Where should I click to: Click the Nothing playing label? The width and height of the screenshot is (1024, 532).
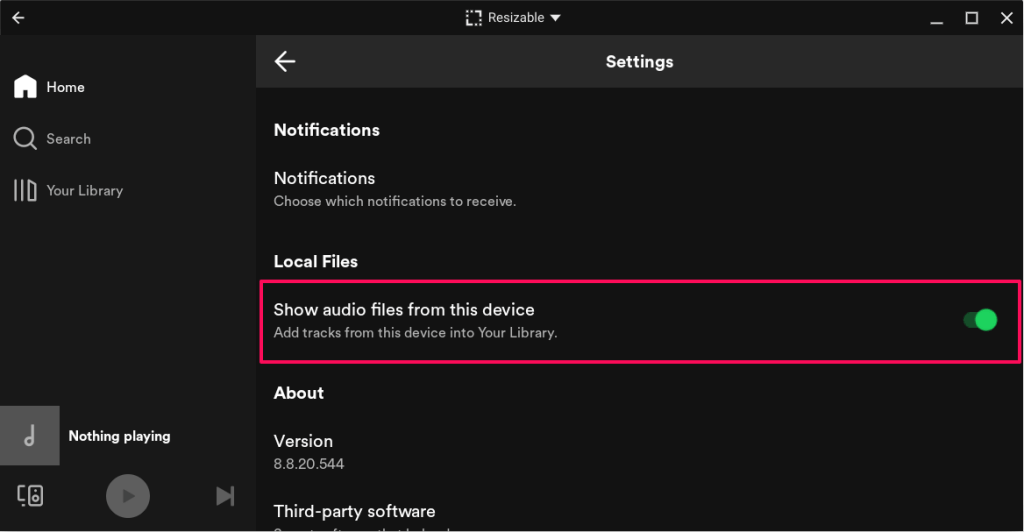[x=119, y=436]
